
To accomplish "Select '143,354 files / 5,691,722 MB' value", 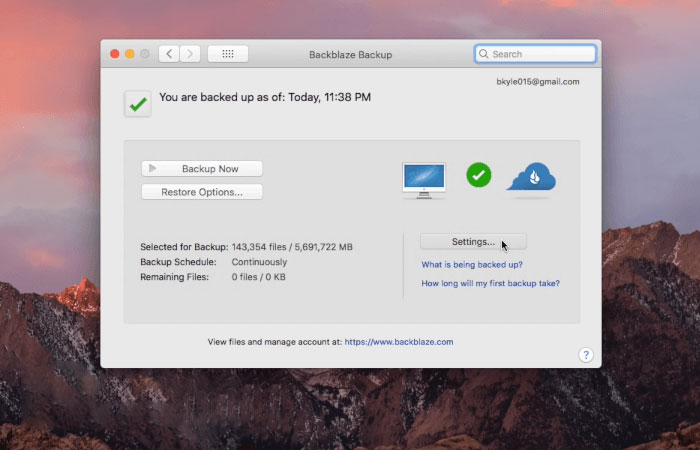I will 292,247.
